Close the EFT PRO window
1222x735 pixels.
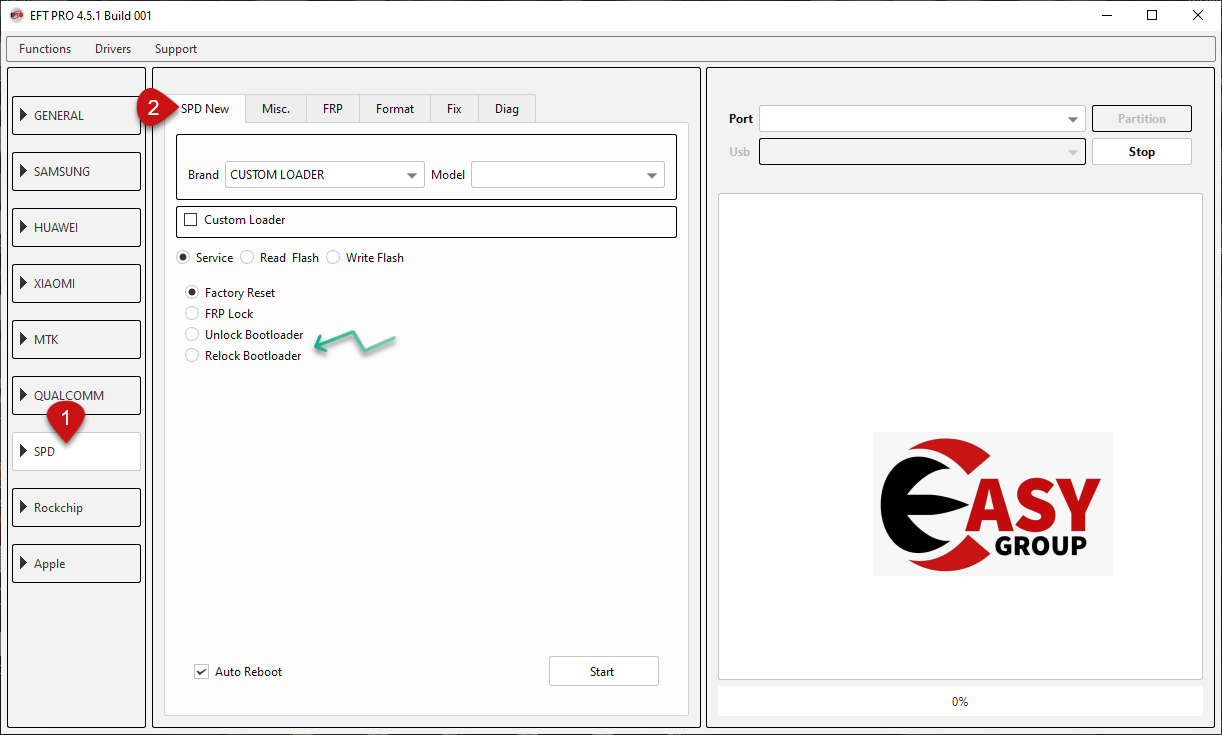[1198, 16]
